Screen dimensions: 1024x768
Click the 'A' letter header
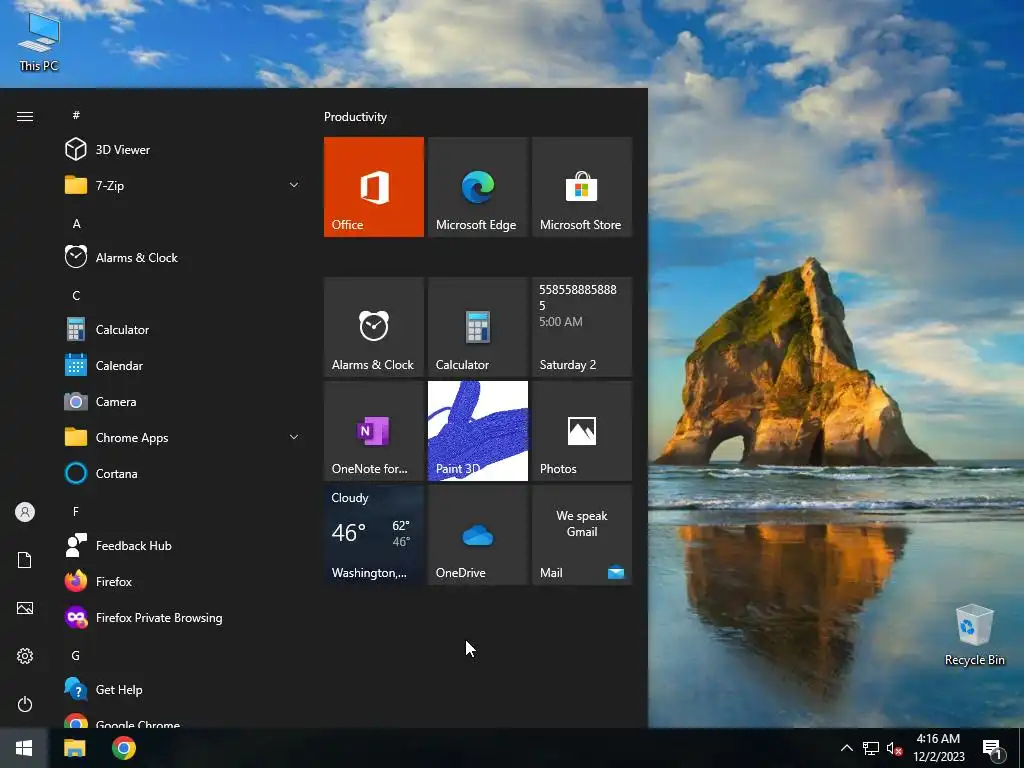click(76, 223)
